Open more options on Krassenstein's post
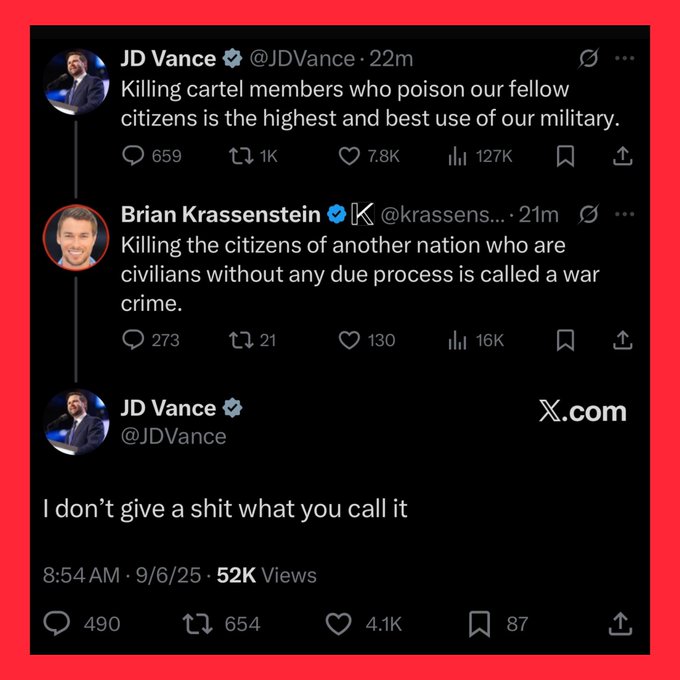 point(624,214)
